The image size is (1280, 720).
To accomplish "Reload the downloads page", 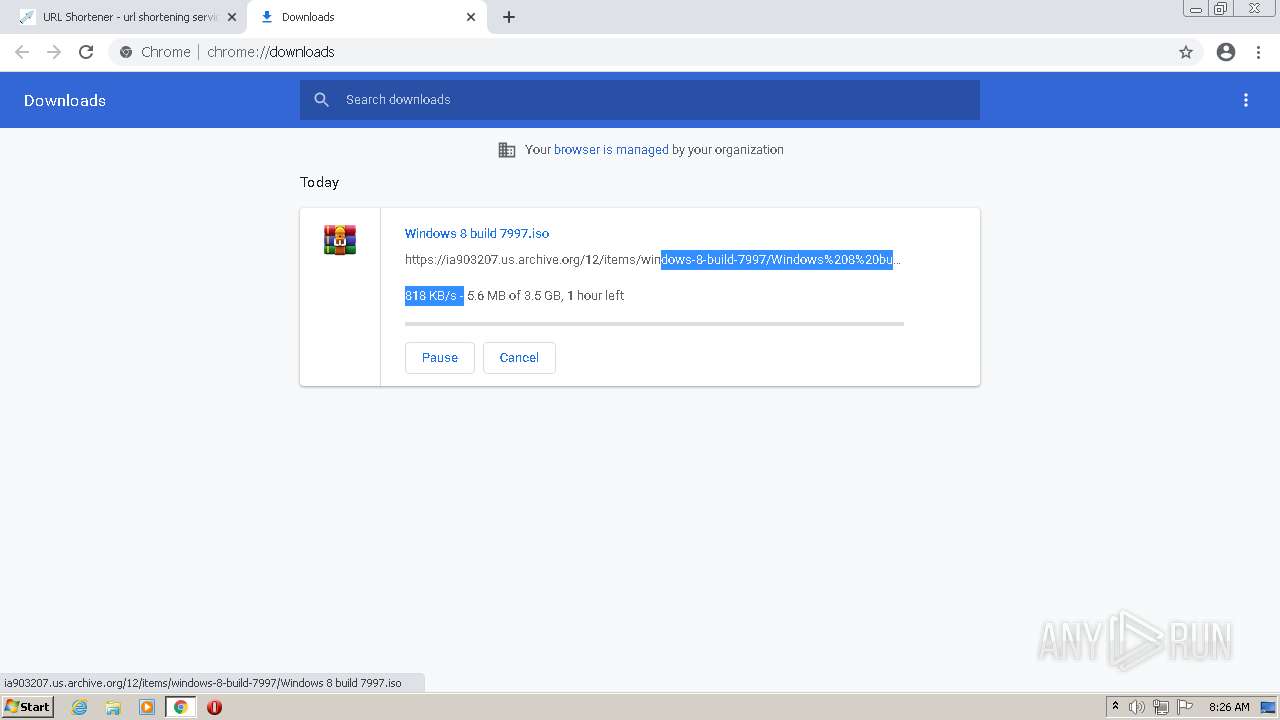I will click(86, 52).
